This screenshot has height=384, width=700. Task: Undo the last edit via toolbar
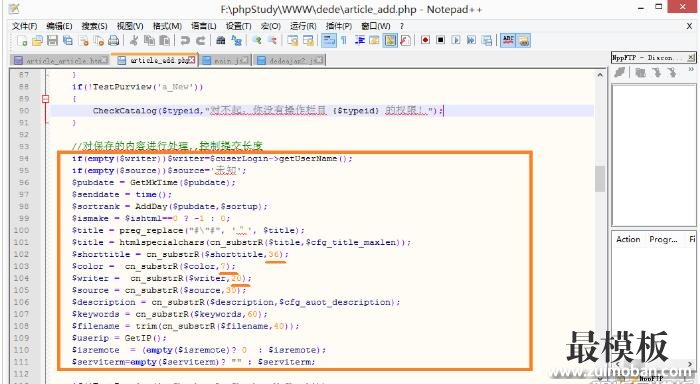[184, 41]
